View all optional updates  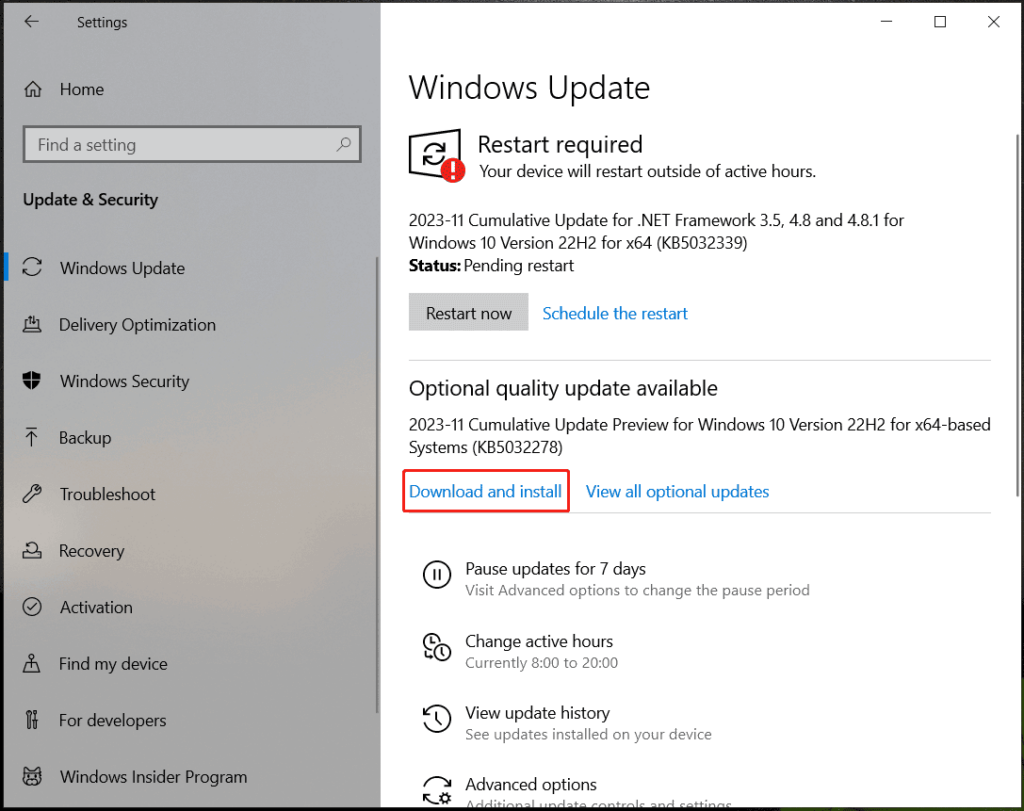tap(677, 491)
